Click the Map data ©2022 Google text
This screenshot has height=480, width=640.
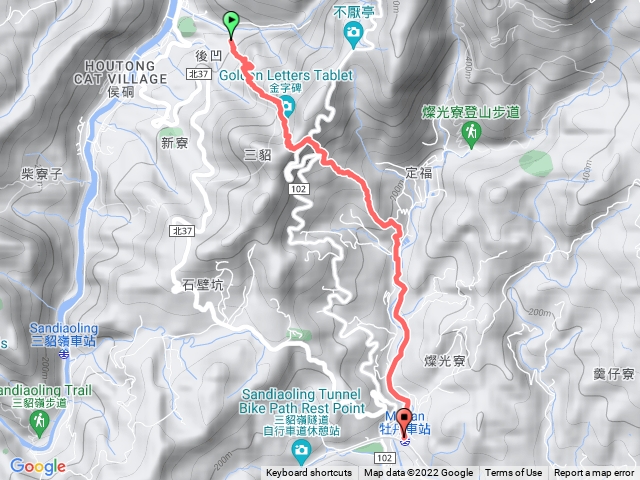tap(418, 473)
